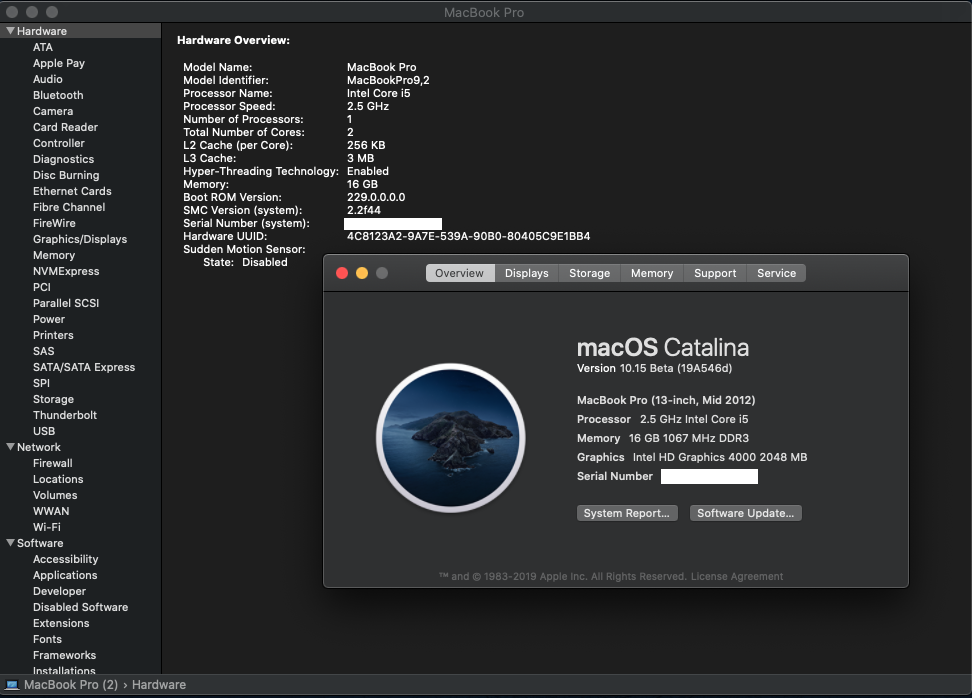972x698 pixels.
Task: Open Applications under Software
Action: pos(65,575)
